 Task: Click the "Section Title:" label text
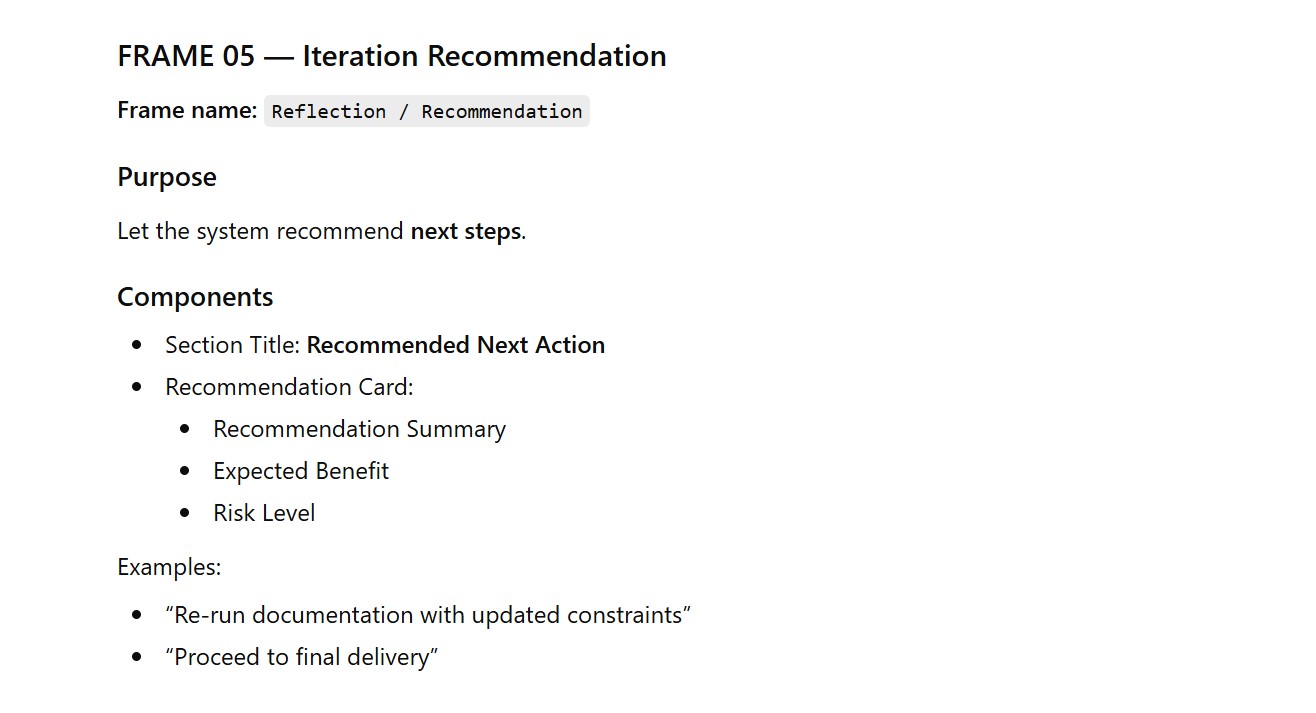click(x=233, y=345)
